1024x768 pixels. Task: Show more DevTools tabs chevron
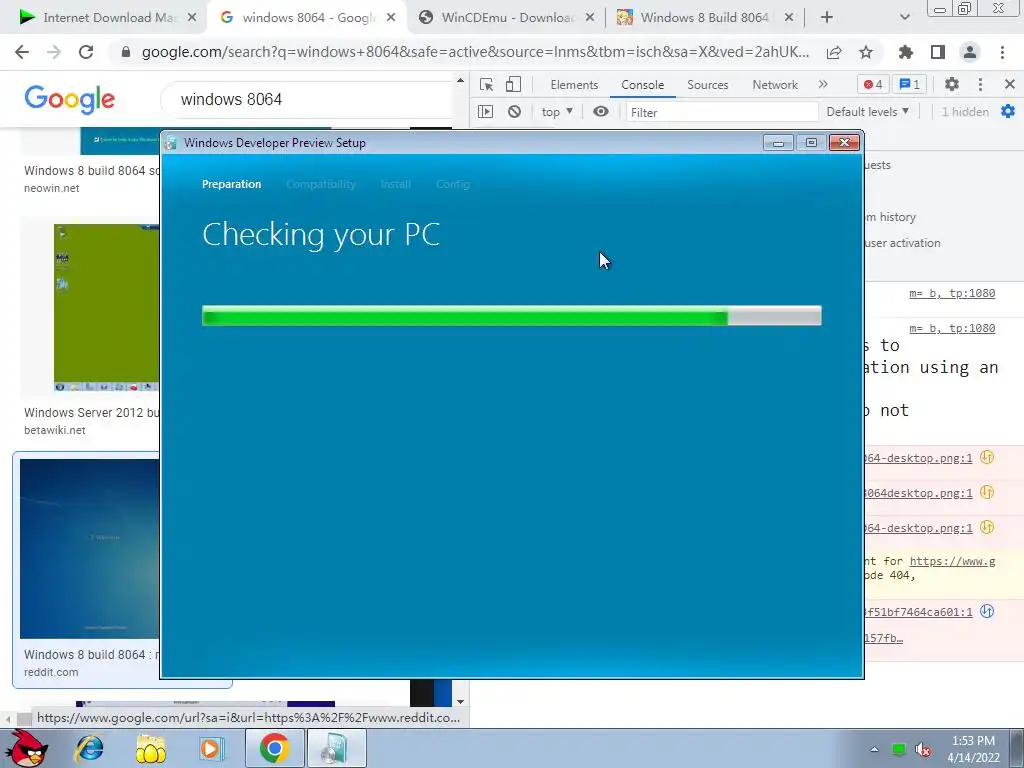(x=823, y=84)
